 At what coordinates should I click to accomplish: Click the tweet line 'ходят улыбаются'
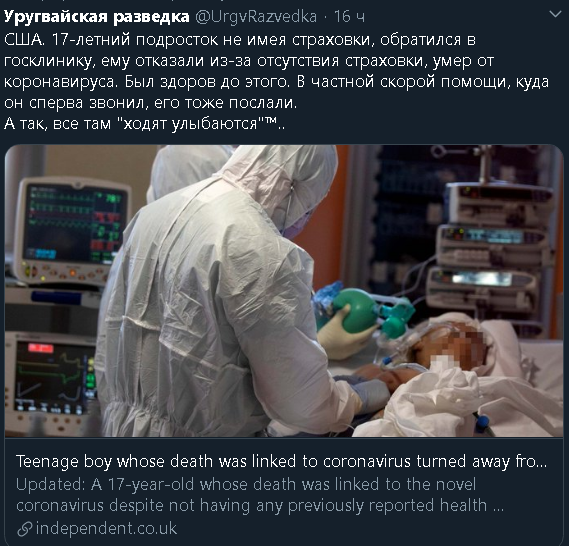(x=144, y=124)
